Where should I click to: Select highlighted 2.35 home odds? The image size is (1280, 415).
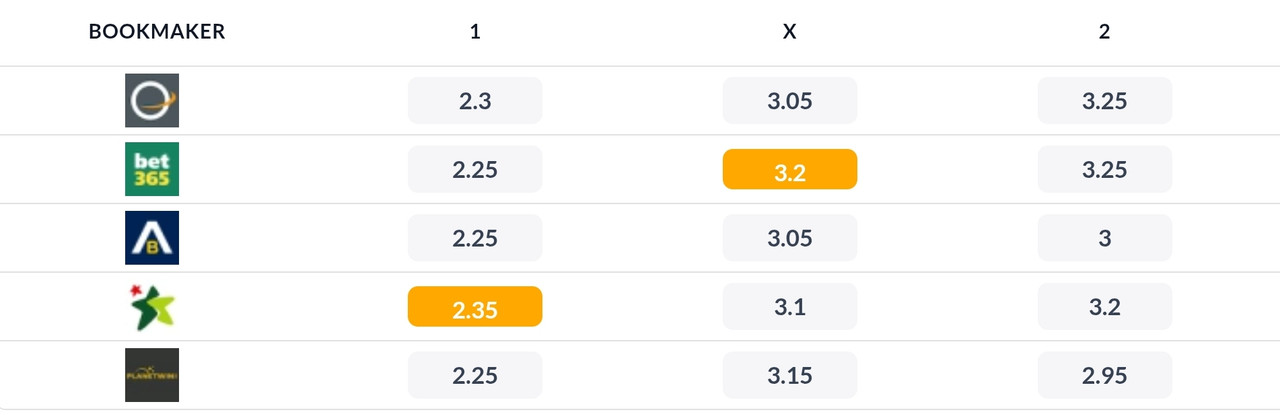coord(475,307)
